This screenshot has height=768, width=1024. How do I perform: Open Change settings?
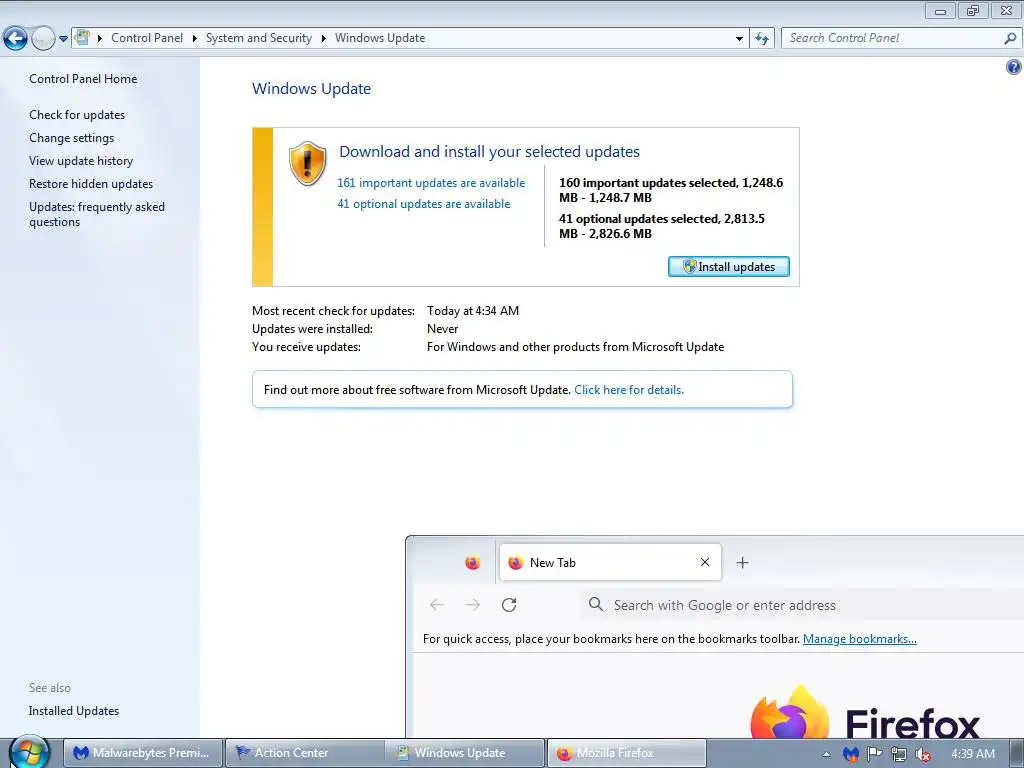point(71,138)
